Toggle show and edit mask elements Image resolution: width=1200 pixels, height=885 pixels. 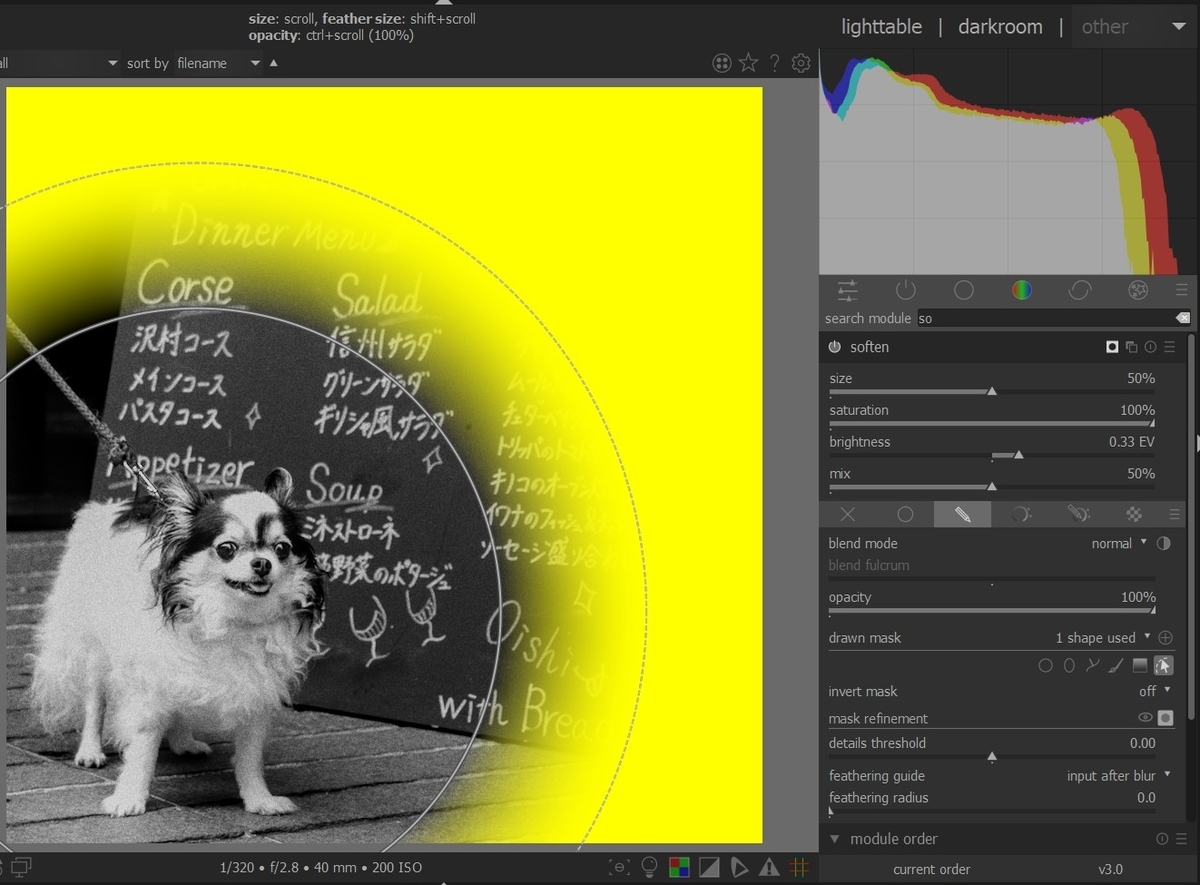[x=1163, y=665]
